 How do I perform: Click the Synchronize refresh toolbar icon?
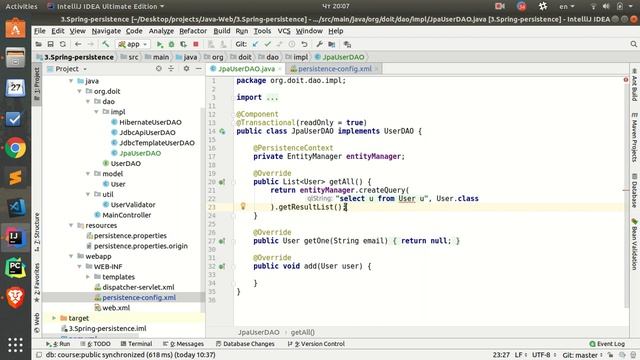coord(62,44)
